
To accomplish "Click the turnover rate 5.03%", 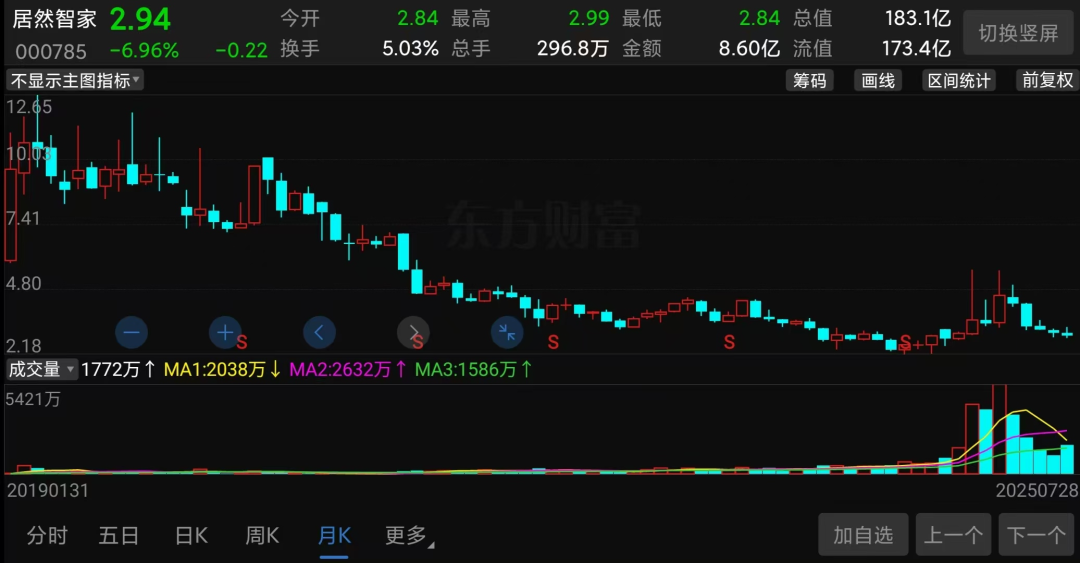I will [411, 48].
